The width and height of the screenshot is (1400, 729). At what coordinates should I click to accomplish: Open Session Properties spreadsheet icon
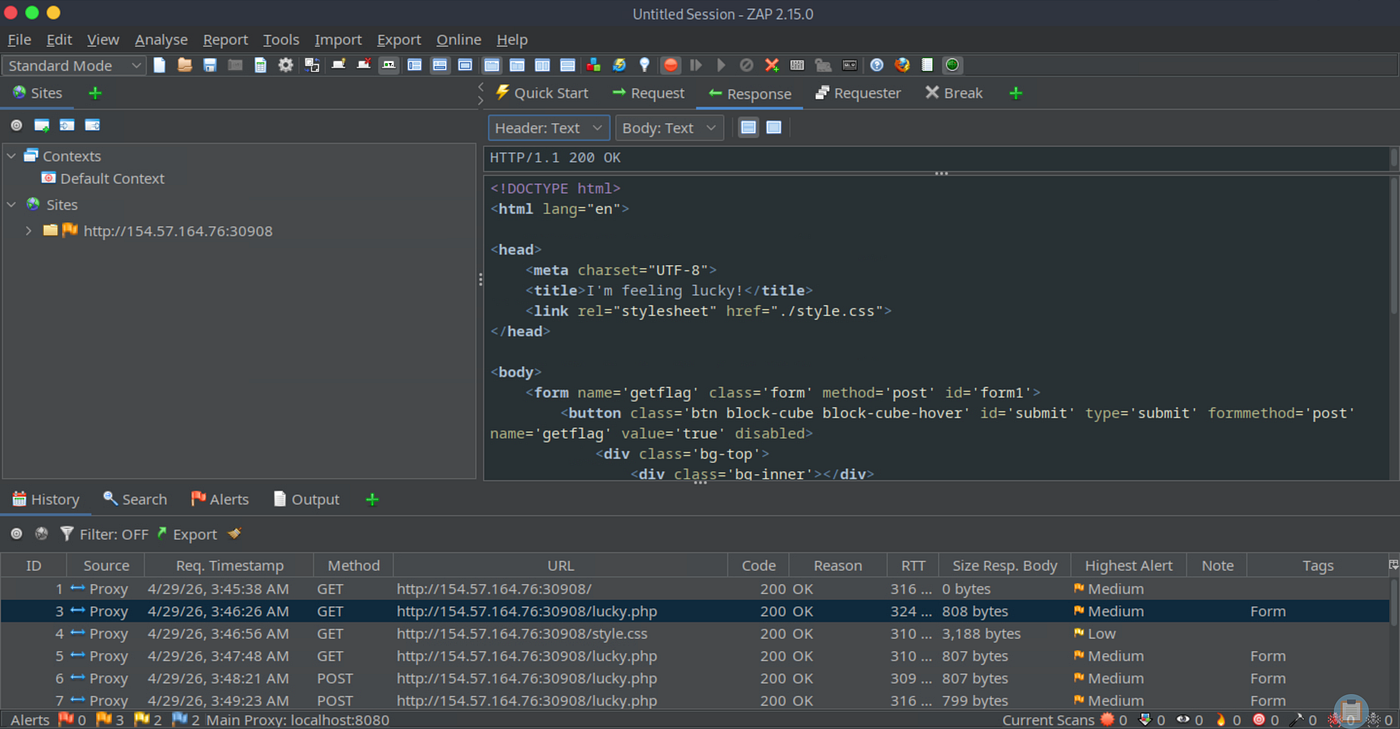pyautogui.click(x=260, y=65)
